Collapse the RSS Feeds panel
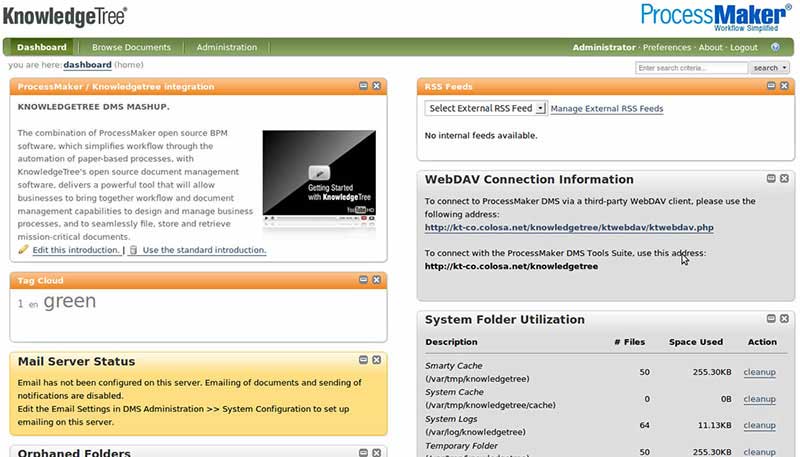 coord(771,86)
